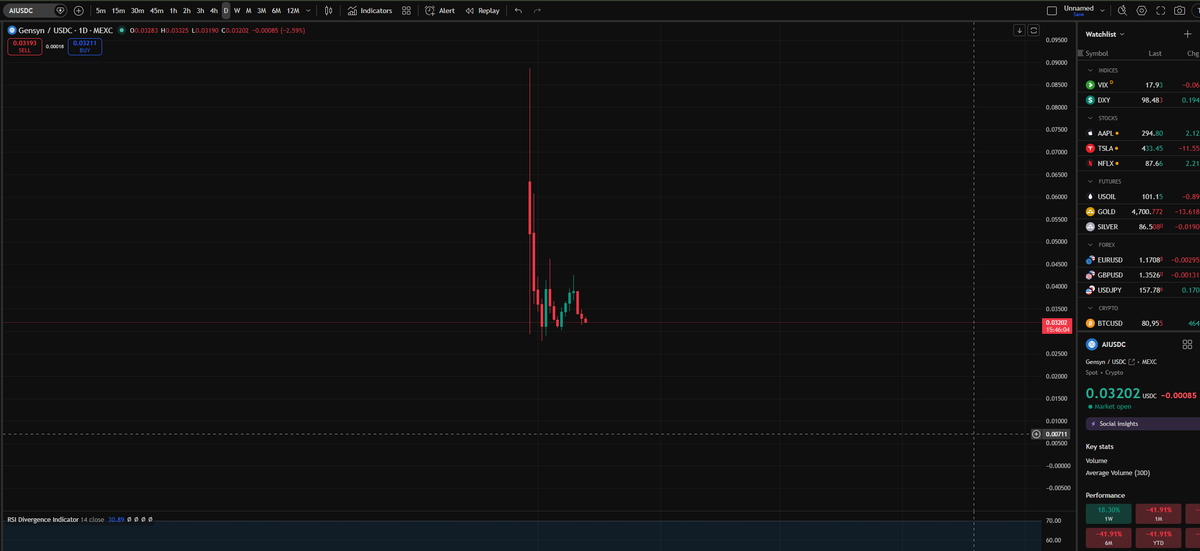The height and width of the screenshot is (551, 1200).
Task: Create a new Alert
Action: (x=440, y=10)
